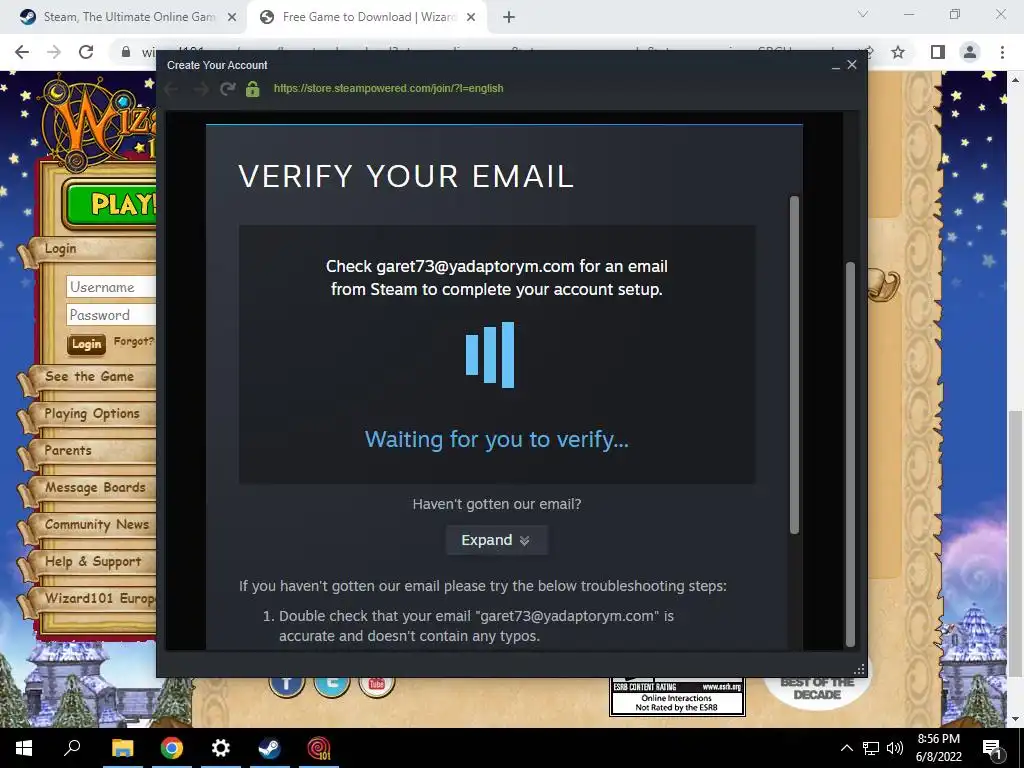Click the Wizard101 Password field

111,315
